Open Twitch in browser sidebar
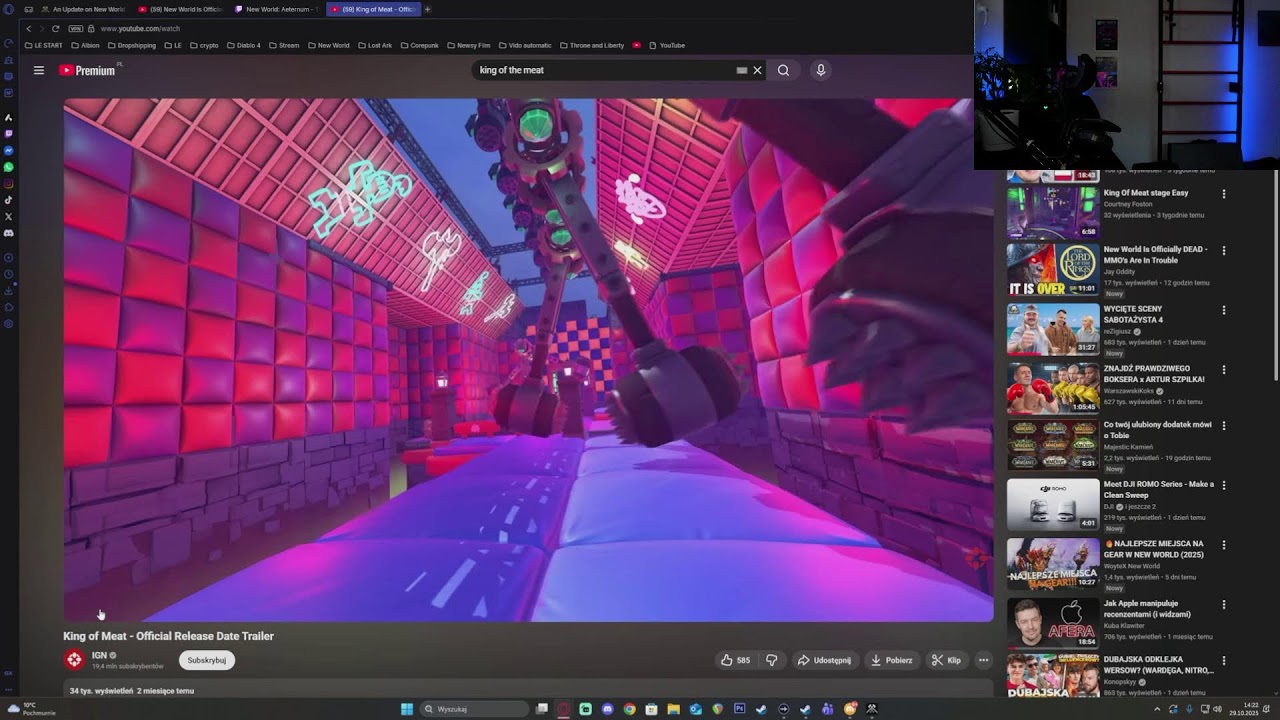The width and height of the screenshot is (1280, 720). 8,133
